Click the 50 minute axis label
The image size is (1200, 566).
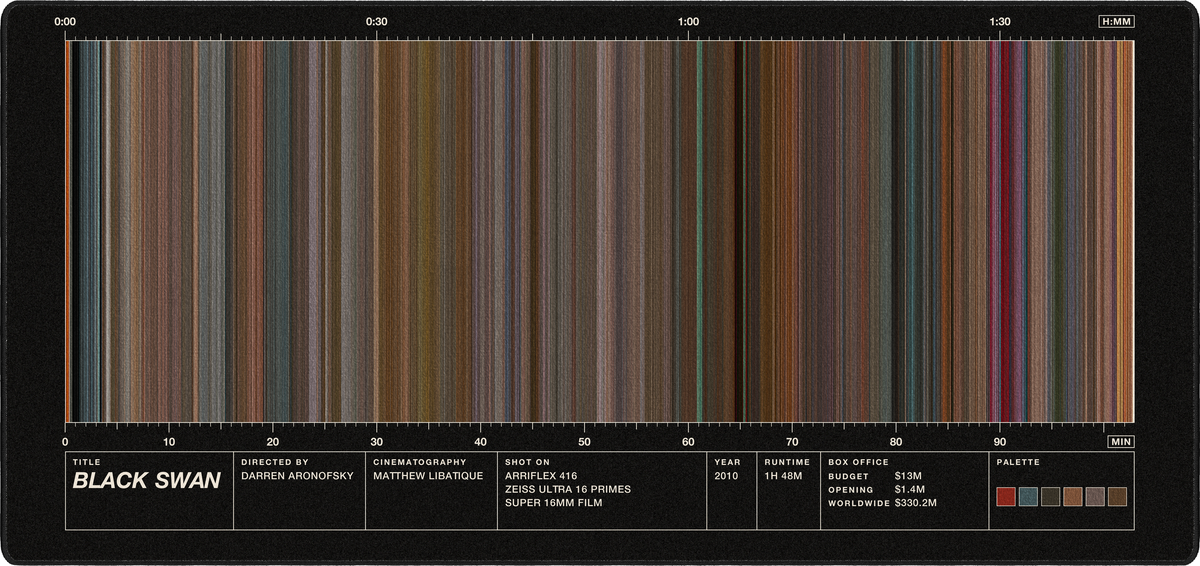pos(585,442)
